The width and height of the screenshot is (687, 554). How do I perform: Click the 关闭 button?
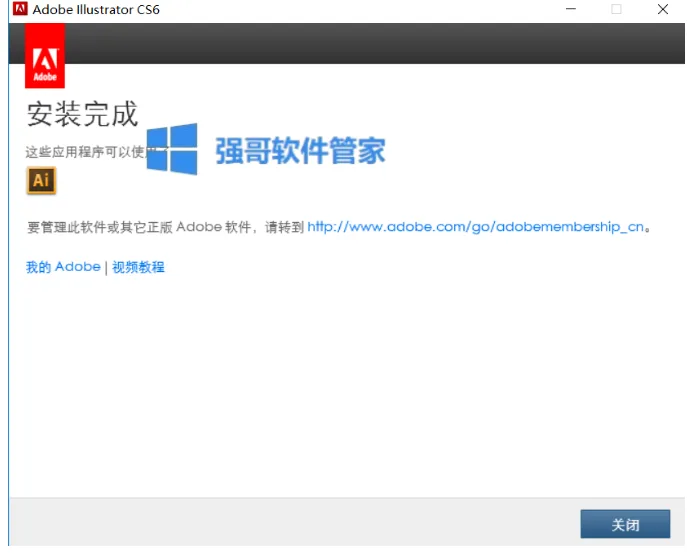pos(625,524)
